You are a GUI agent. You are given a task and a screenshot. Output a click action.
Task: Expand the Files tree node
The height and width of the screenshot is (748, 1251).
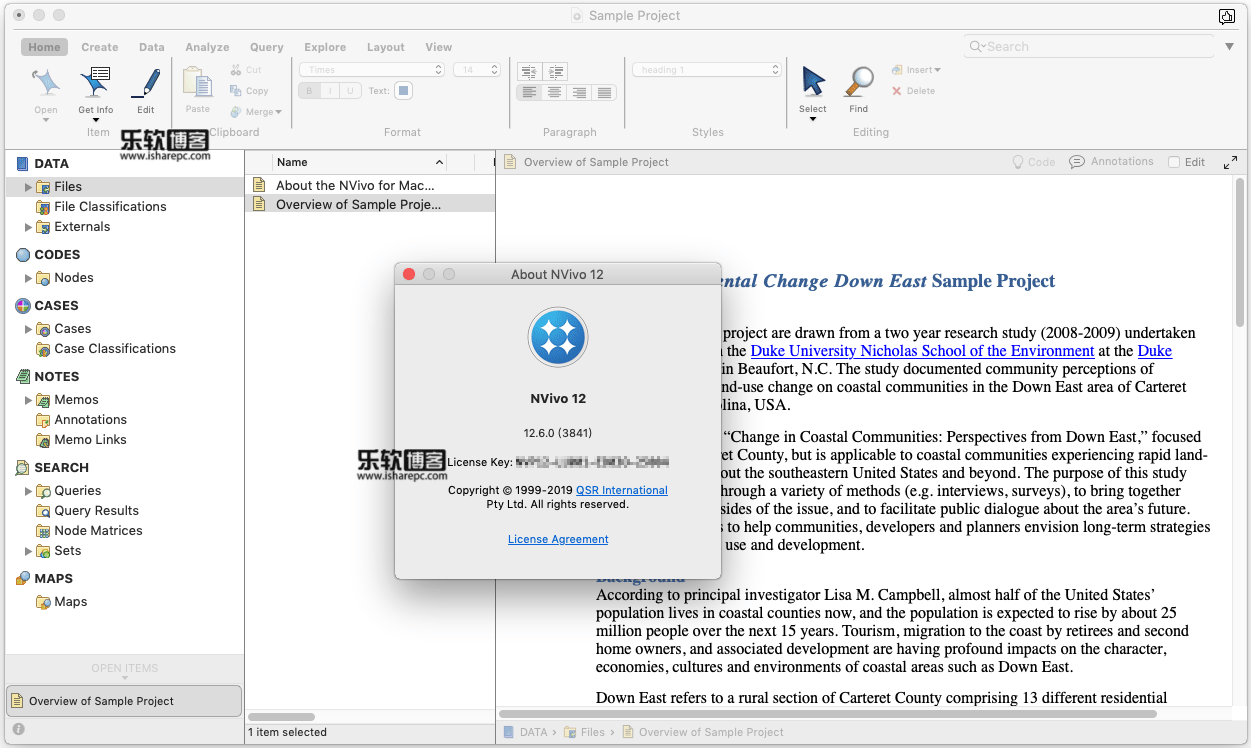pyautogui.click(x=28, y=187)
